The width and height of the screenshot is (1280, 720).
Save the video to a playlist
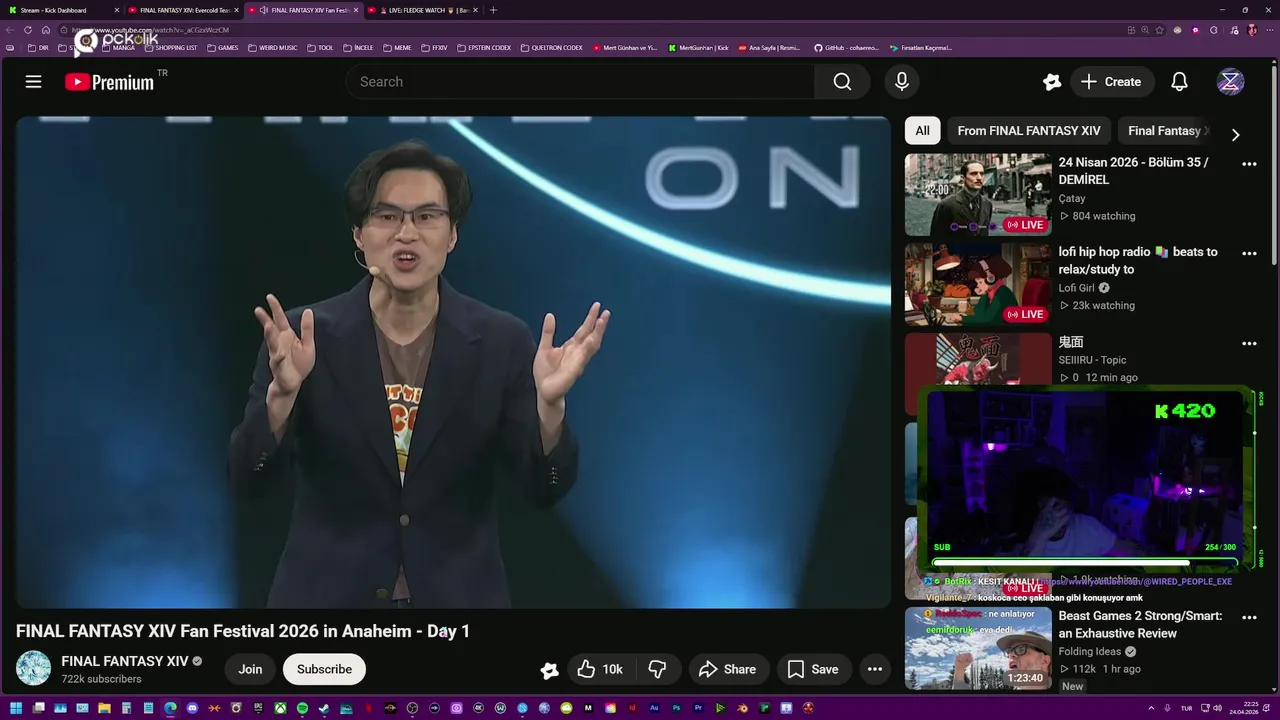(x=813, y=669)
